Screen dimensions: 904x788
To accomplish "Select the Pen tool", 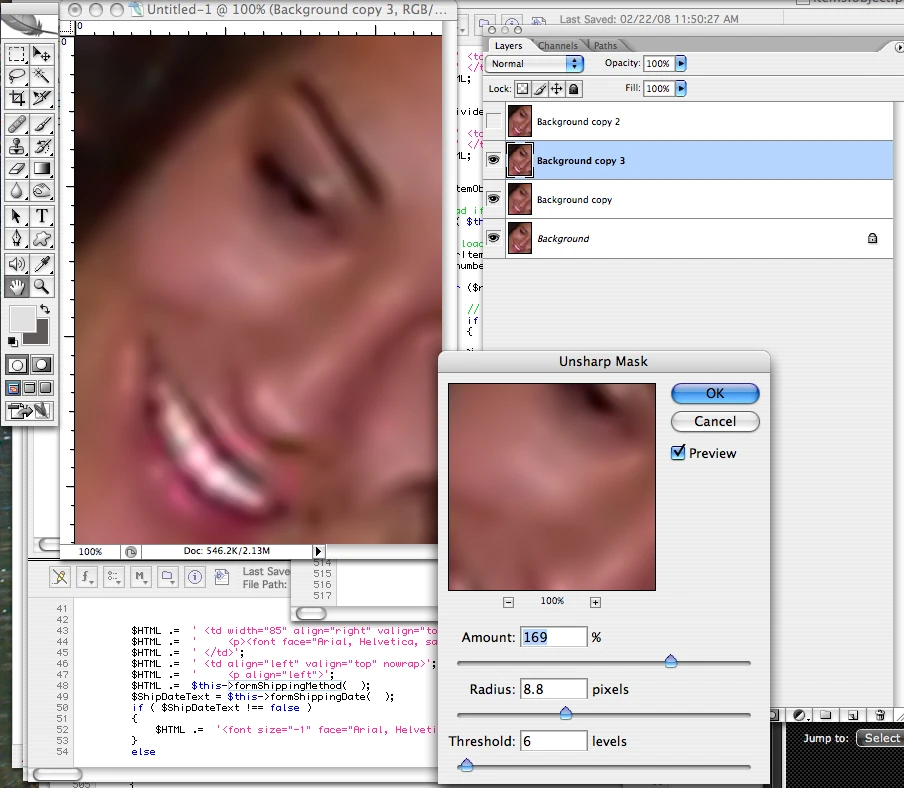I will coord(17,238).
